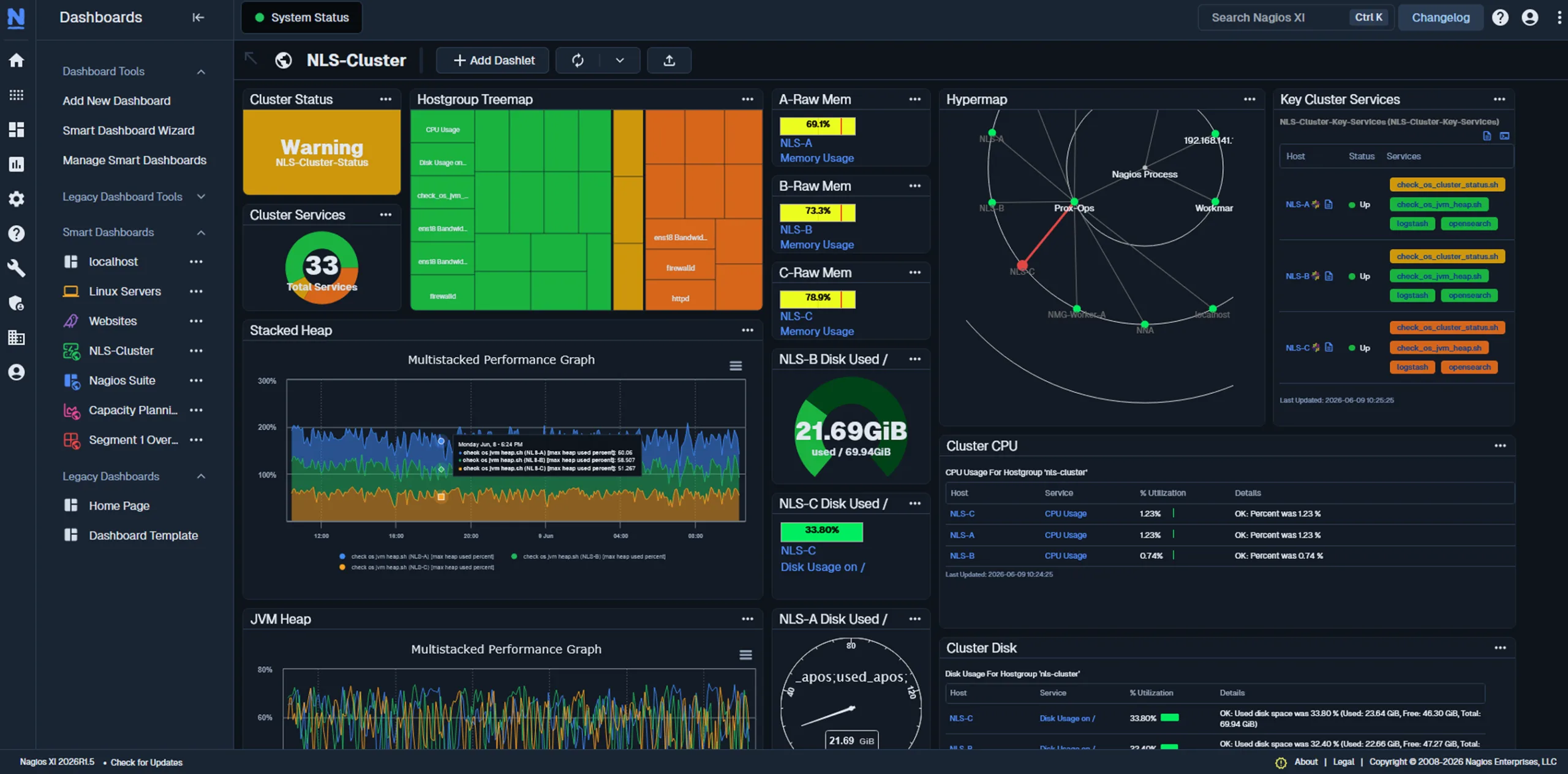This screenshot has width=1568, height=774.
Task: Open the Help question icon in left rail
Action: pos(17,233)
